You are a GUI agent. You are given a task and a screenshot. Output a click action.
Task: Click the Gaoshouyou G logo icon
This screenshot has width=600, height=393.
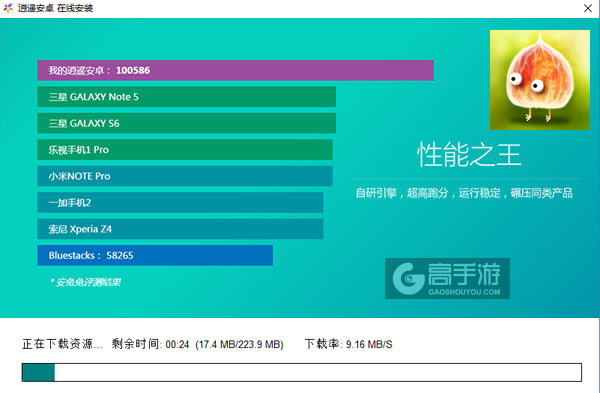click(409, 278)
